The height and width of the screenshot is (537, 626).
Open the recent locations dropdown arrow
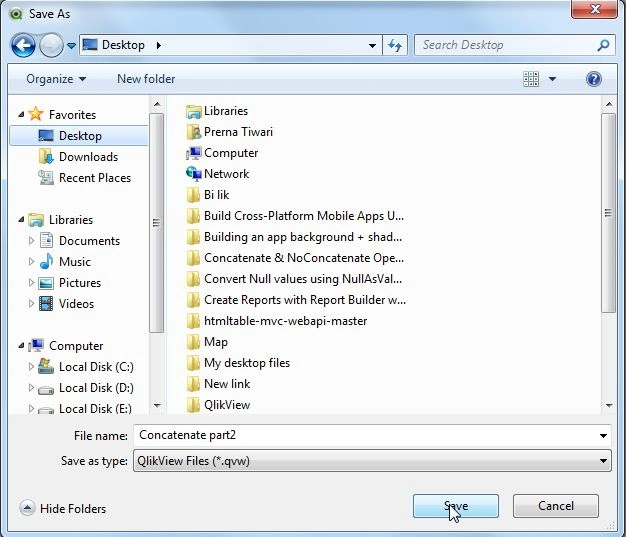click(x=71, y=46)
